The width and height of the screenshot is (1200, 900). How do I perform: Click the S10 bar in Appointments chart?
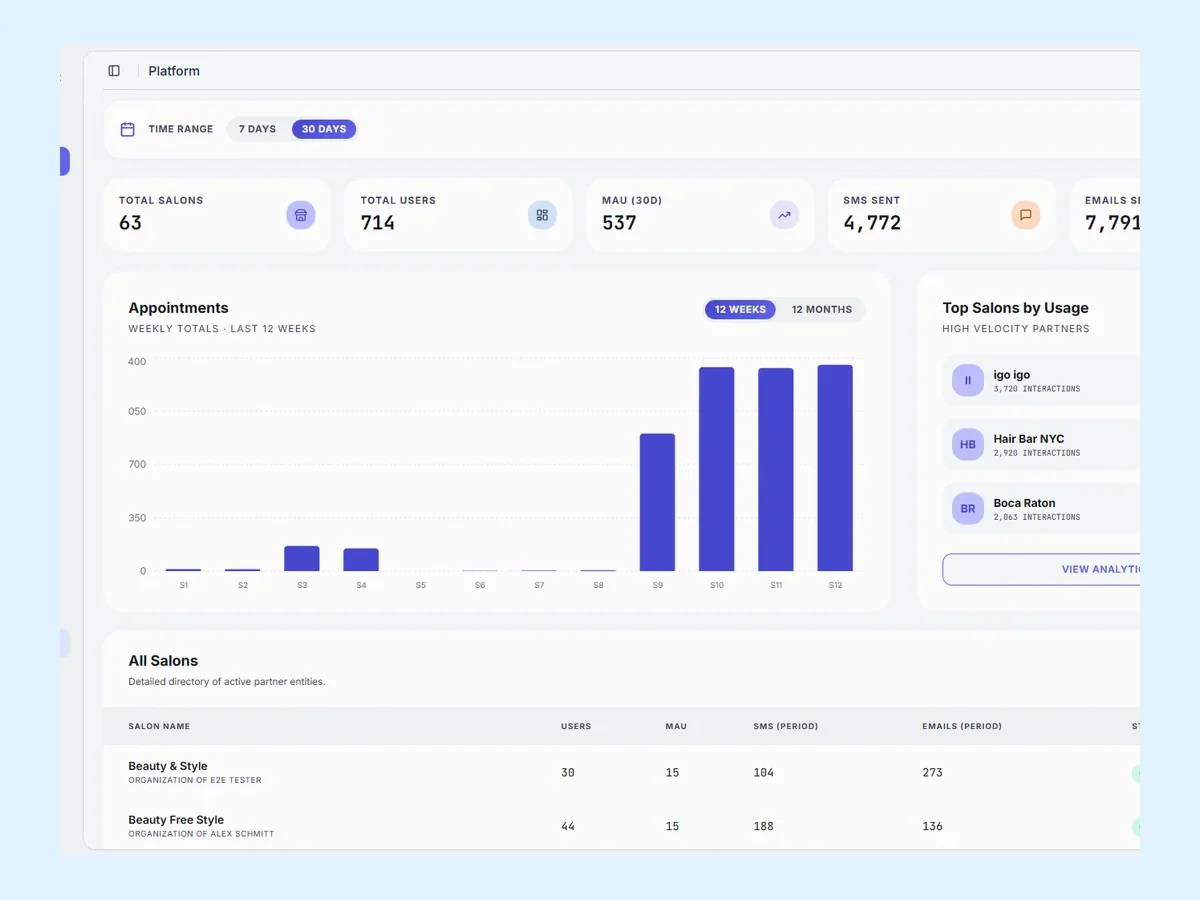[716, 469]
